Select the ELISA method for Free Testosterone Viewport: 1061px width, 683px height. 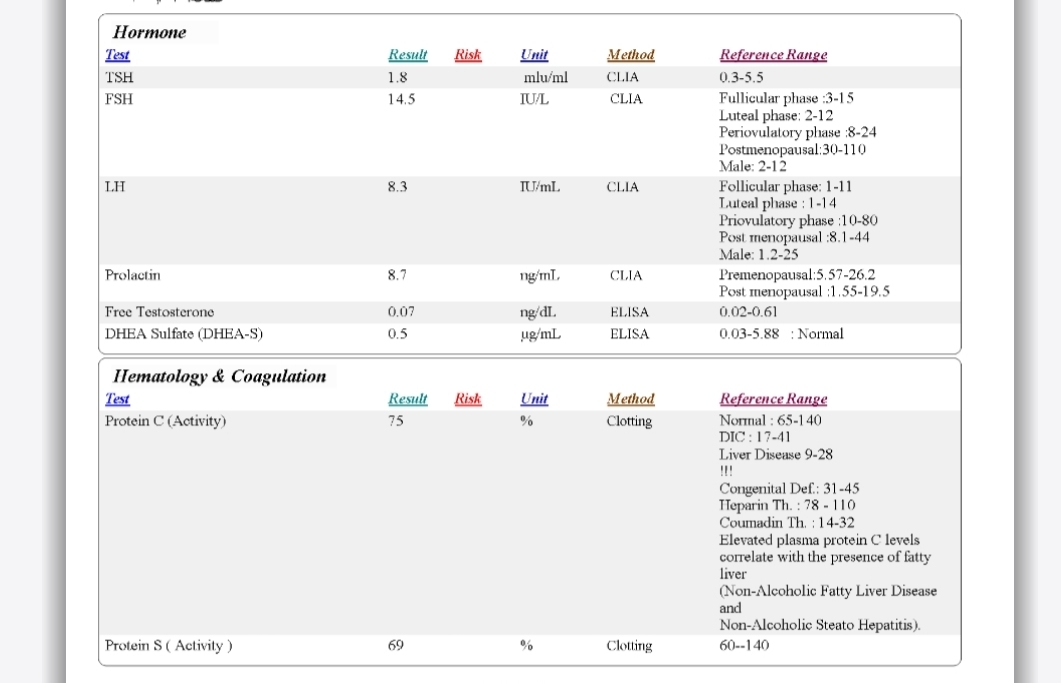(x=629, y=312)
